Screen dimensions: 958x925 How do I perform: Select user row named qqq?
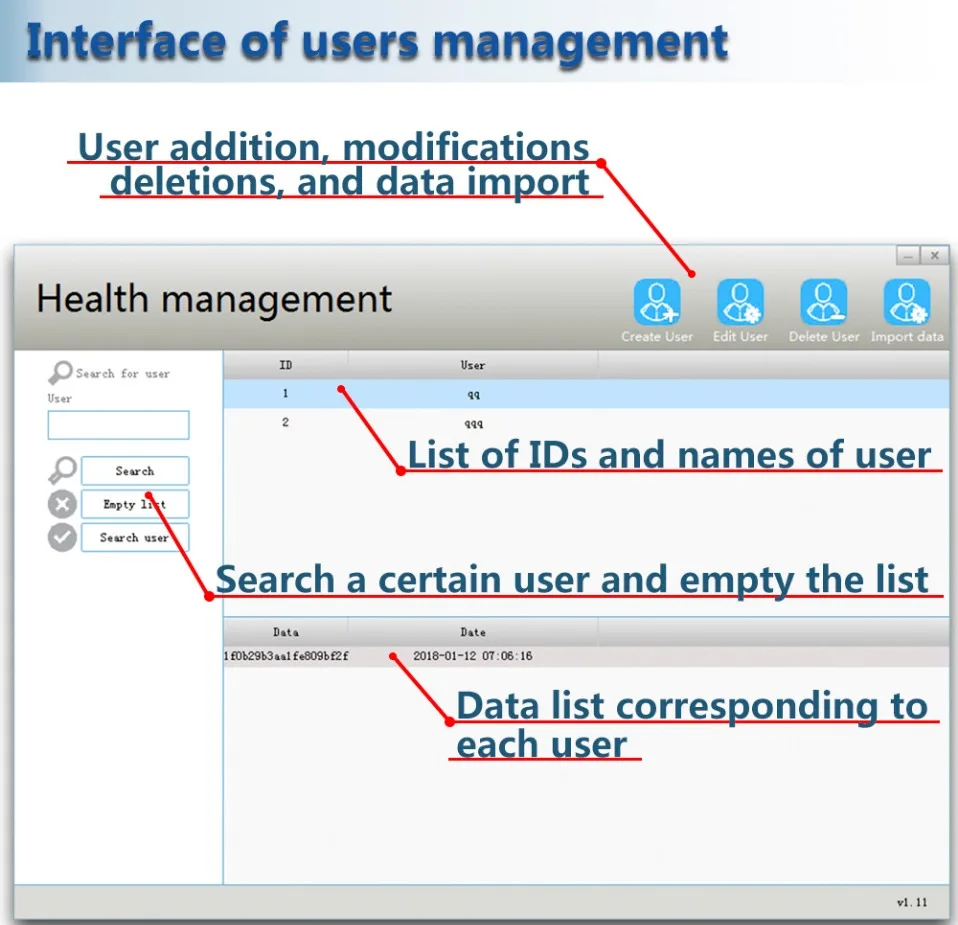pyautogui.click(x=586, y=423)
